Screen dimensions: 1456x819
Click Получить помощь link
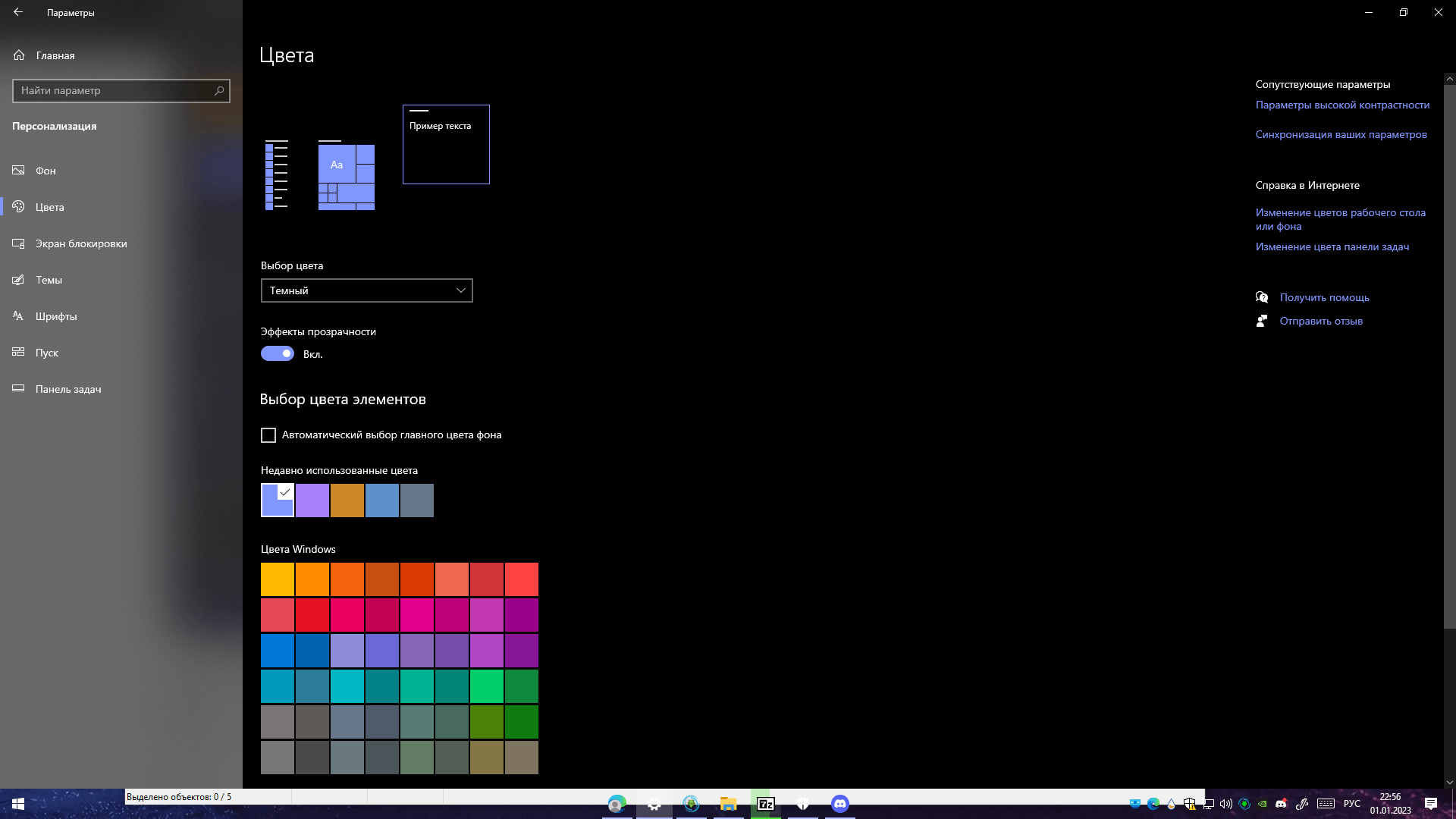(x=1324, y=297)
